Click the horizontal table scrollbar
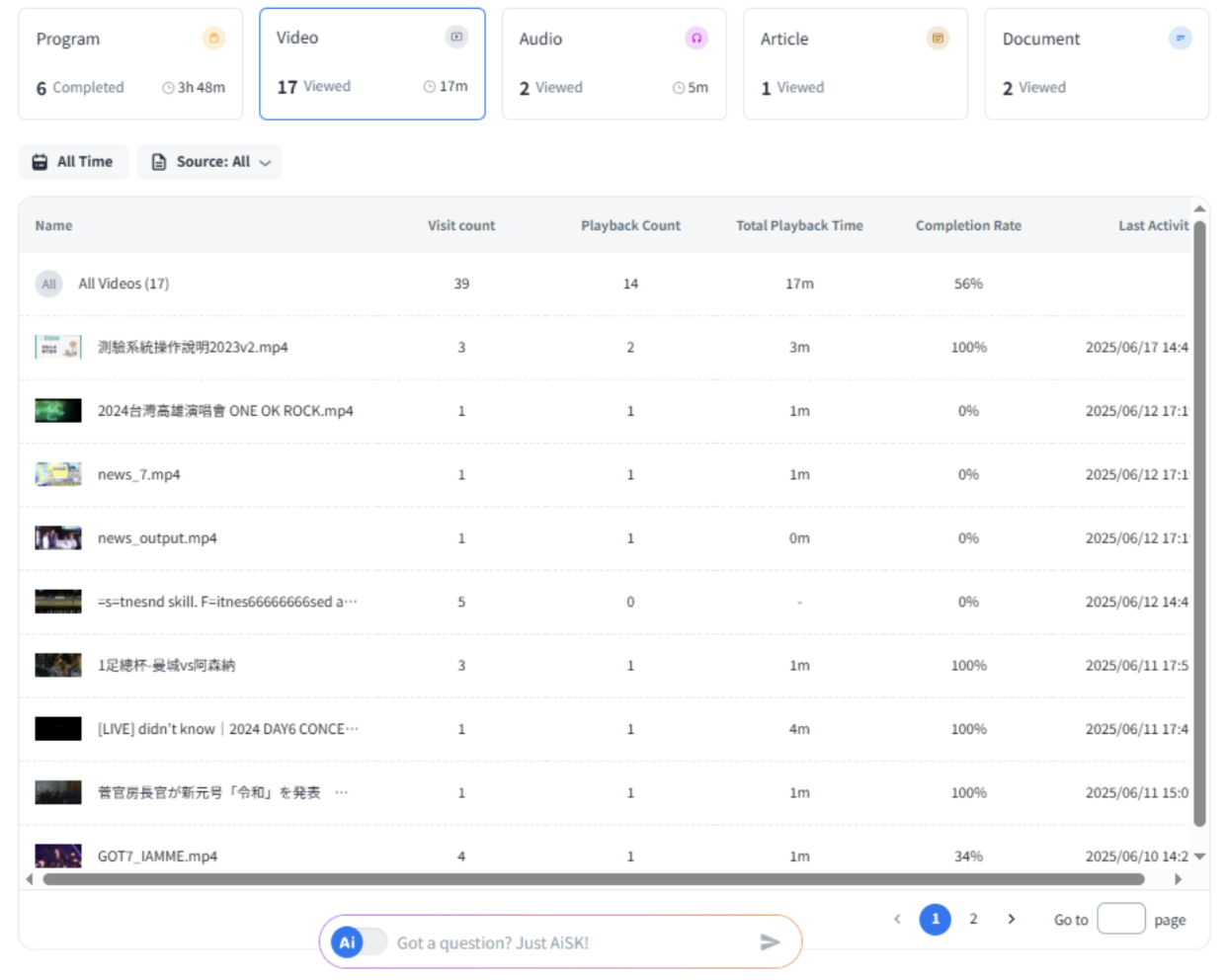The height and width of the screenshot is (980, 1227). click(x=593, y=879)
